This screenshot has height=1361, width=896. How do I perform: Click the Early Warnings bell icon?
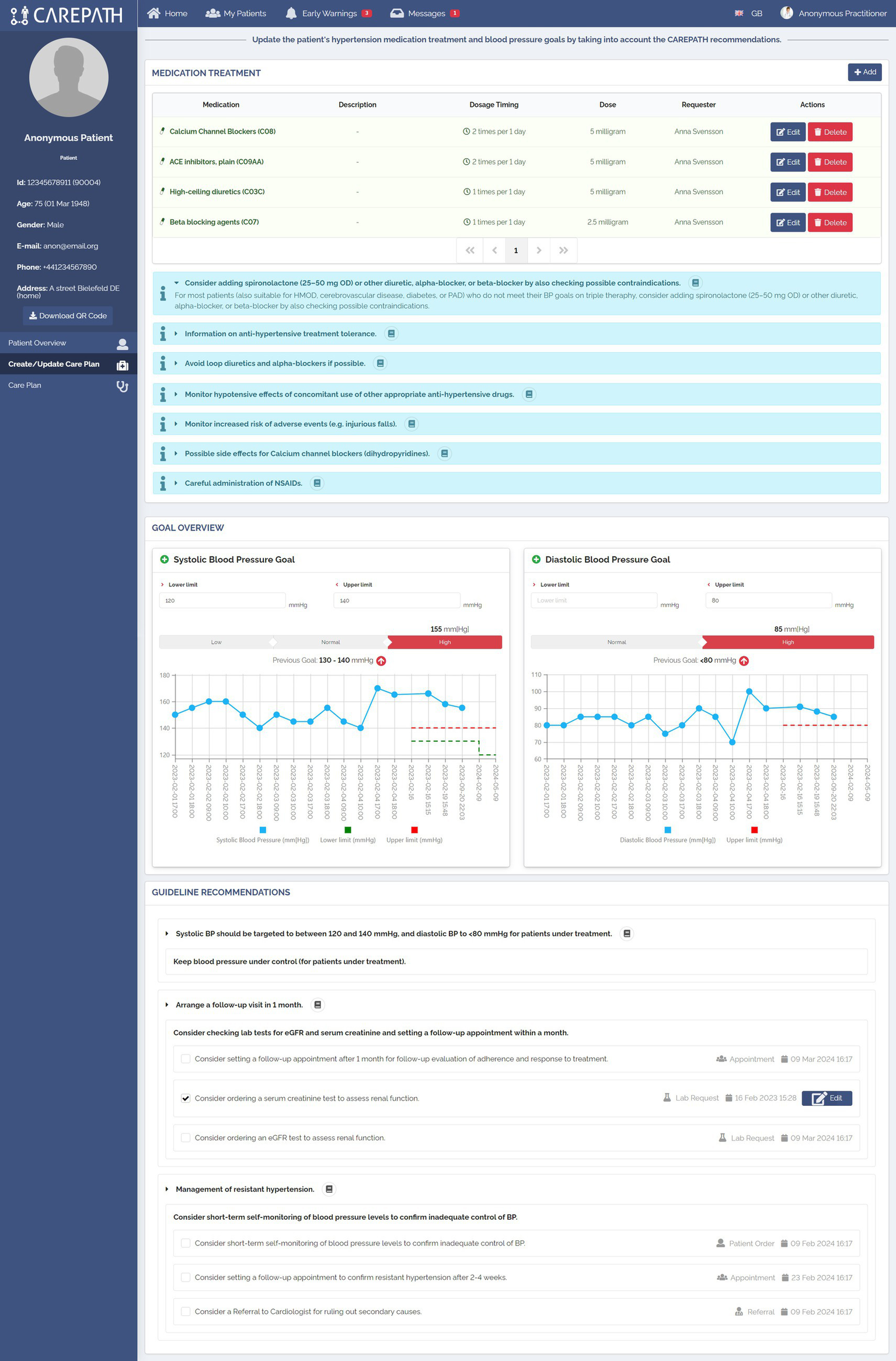(x=291, y=13)
